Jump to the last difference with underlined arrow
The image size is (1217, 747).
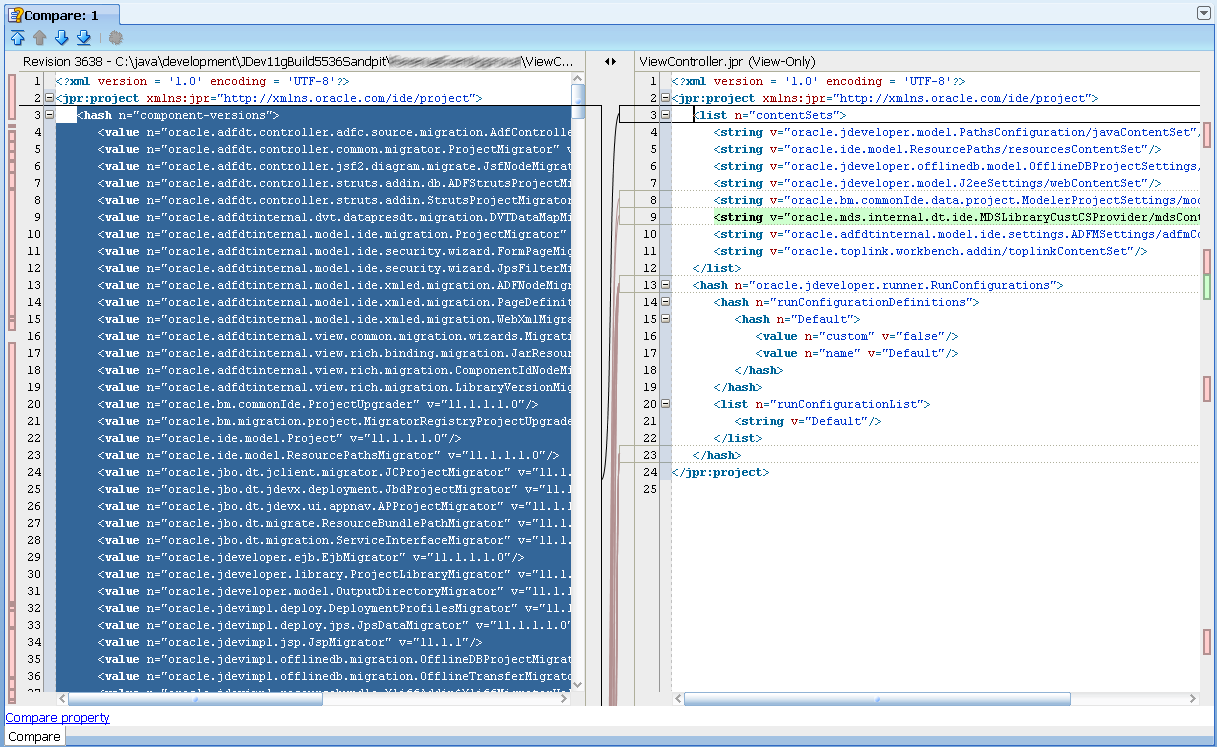point(82,36)
